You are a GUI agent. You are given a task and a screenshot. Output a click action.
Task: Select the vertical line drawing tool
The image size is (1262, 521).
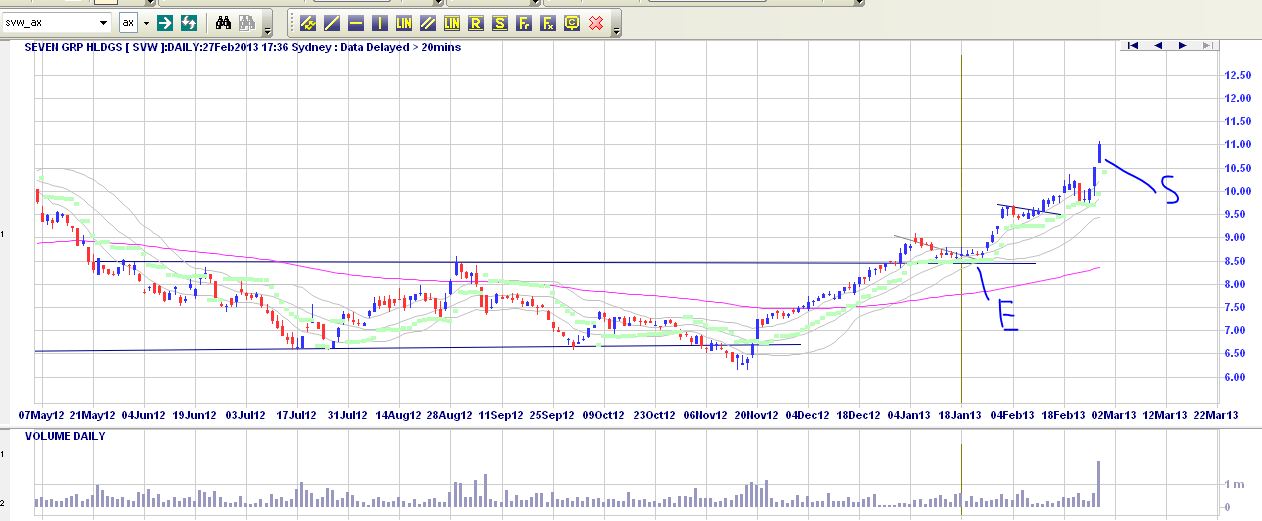coord(380,22)
